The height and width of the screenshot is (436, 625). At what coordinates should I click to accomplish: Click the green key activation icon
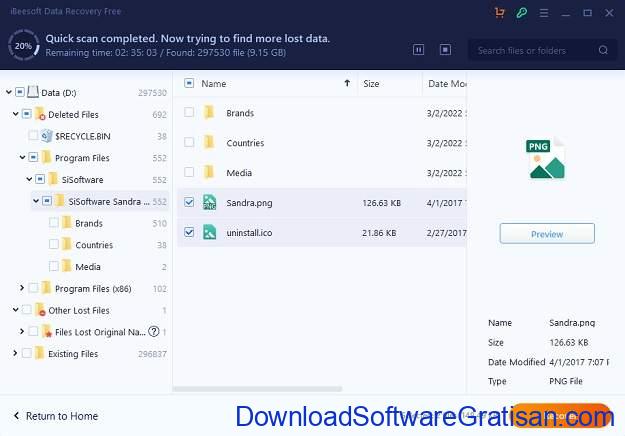pos(521,13)
